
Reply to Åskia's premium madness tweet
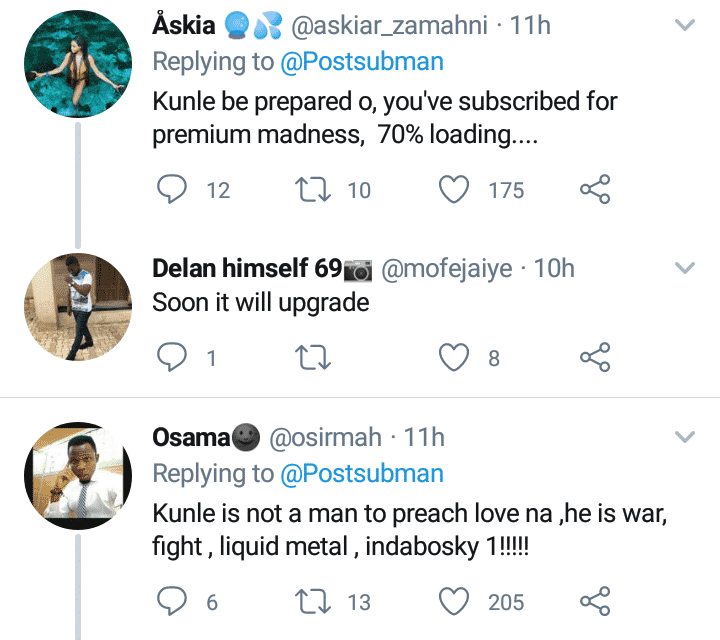[x=173, y=189]
